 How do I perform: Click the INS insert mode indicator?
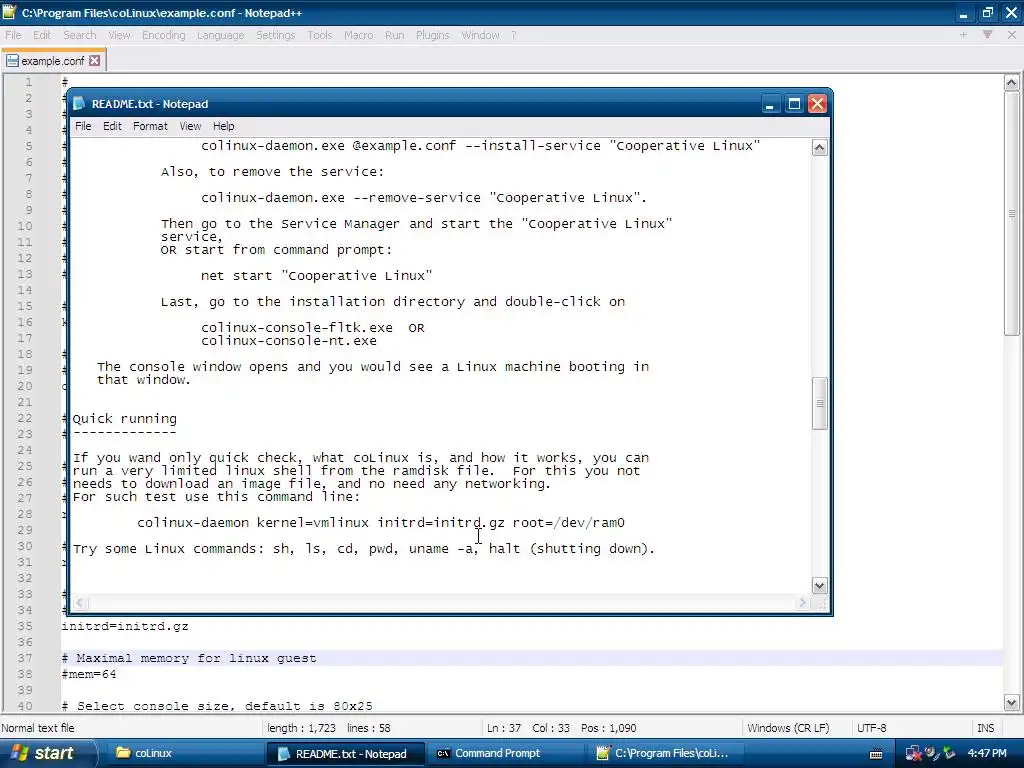coord(985,728)
